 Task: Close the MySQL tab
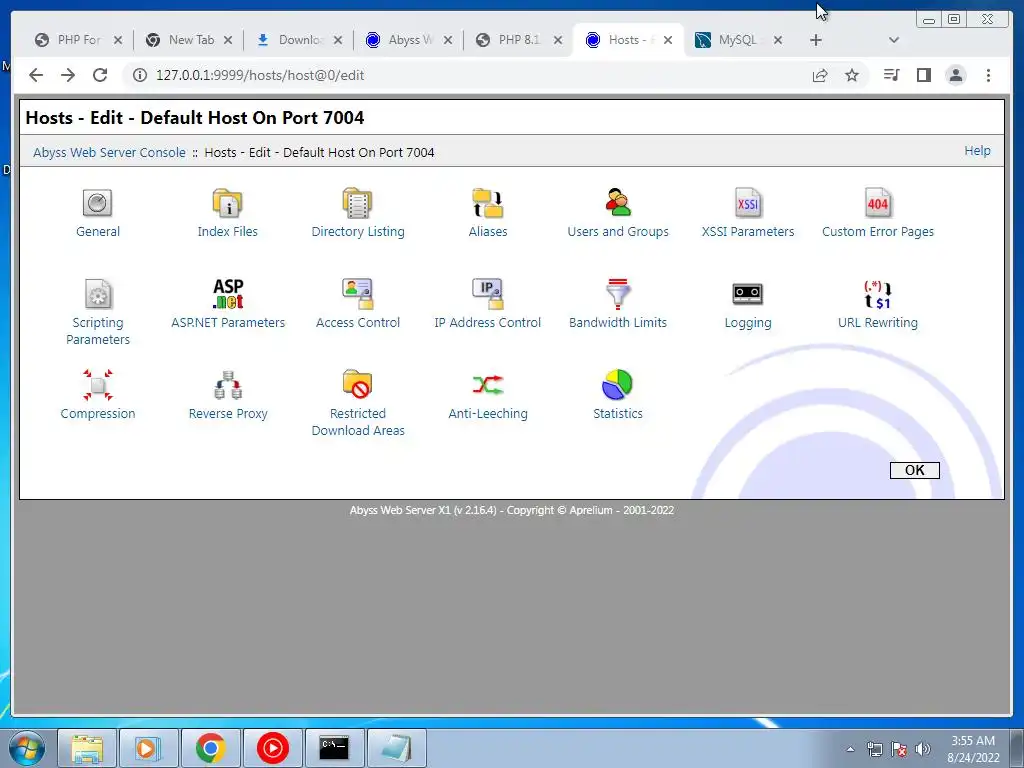778,40
